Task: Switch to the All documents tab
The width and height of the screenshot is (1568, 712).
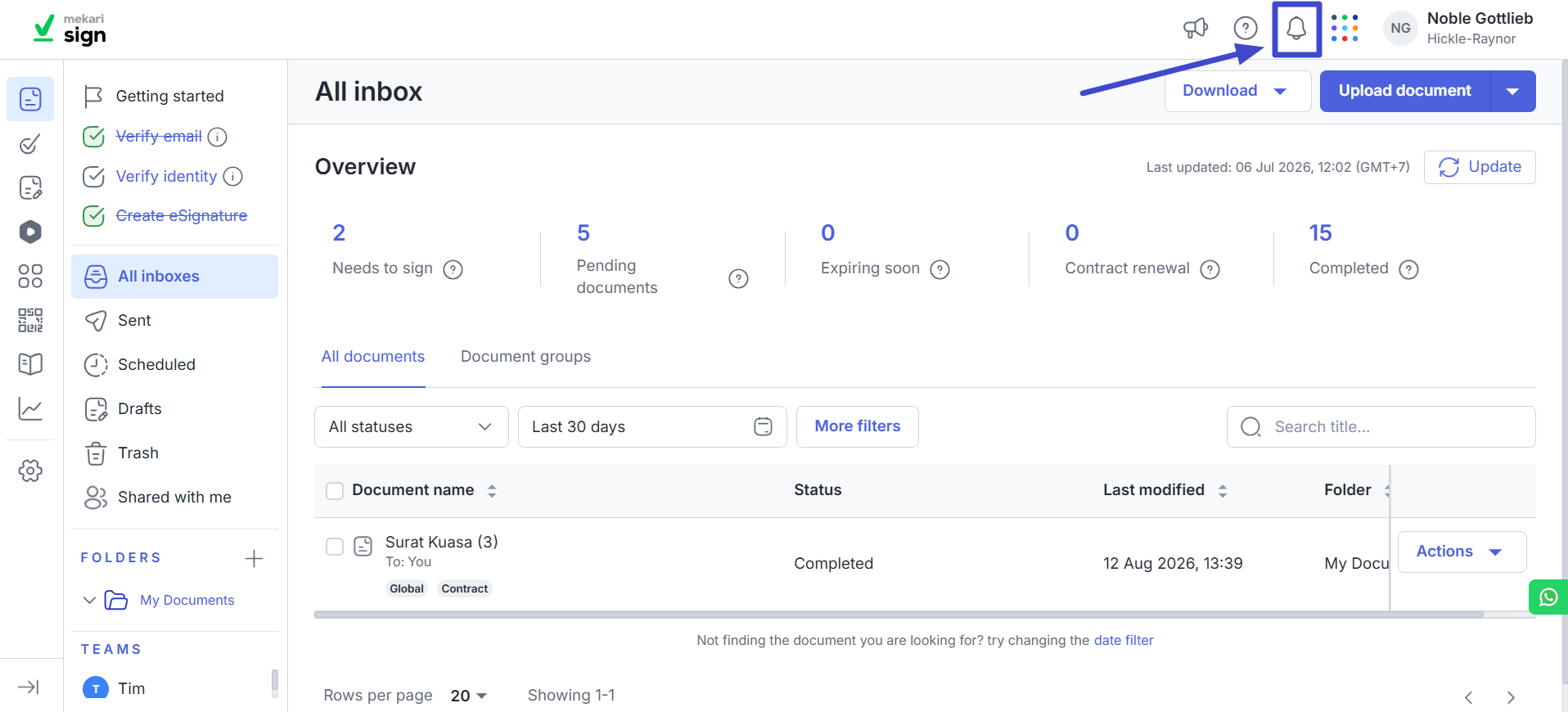Action: pyautogui.click(x=373, y=357)
